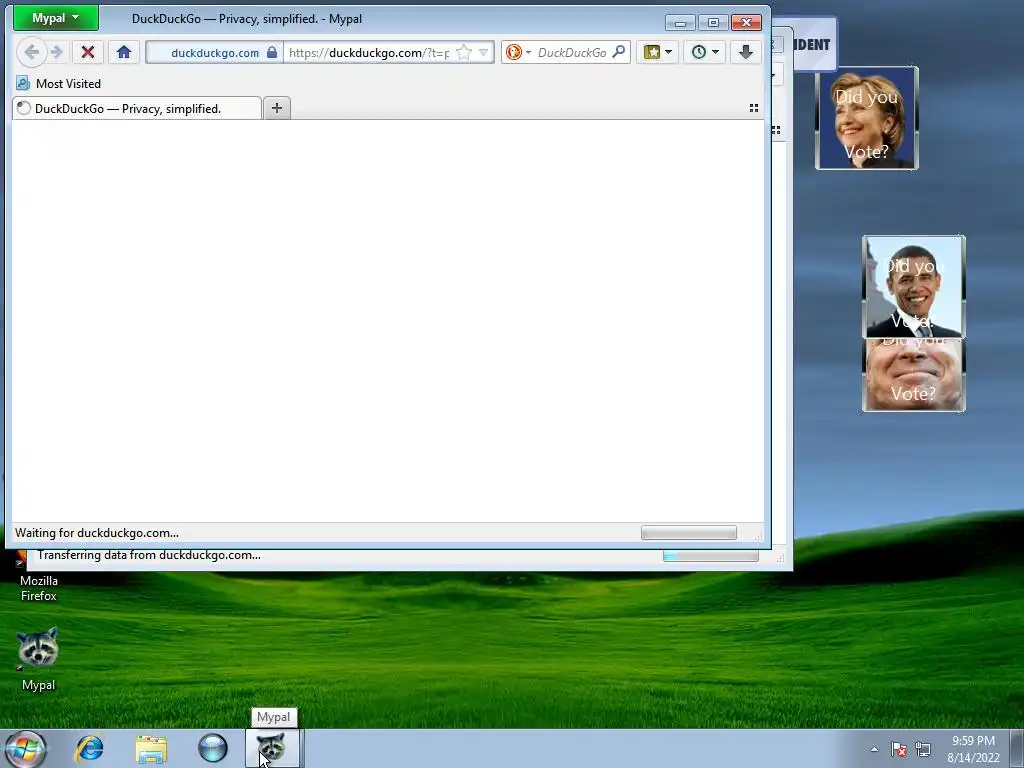Go back with the back arrow
This screenshot has width=1024, height=768.
click(31, 52)
